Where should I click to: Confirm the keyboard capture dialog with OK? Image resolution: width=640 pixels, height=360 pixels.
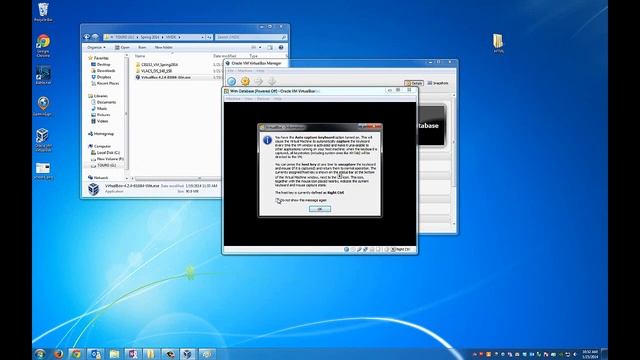[x=320, y=209]
